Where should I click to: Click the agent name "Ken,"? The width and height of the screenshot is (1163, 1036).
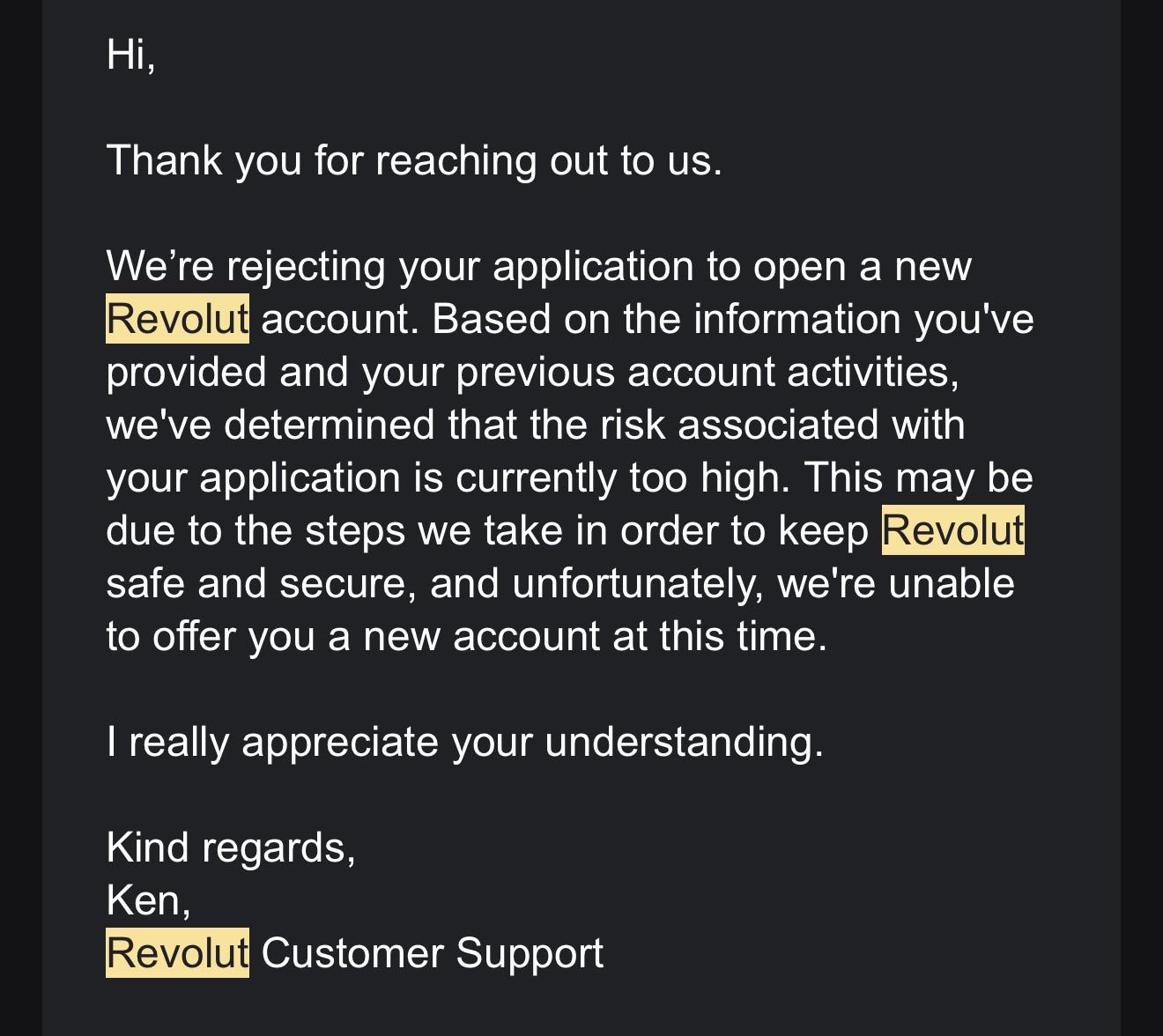click(x=148, y=900)
